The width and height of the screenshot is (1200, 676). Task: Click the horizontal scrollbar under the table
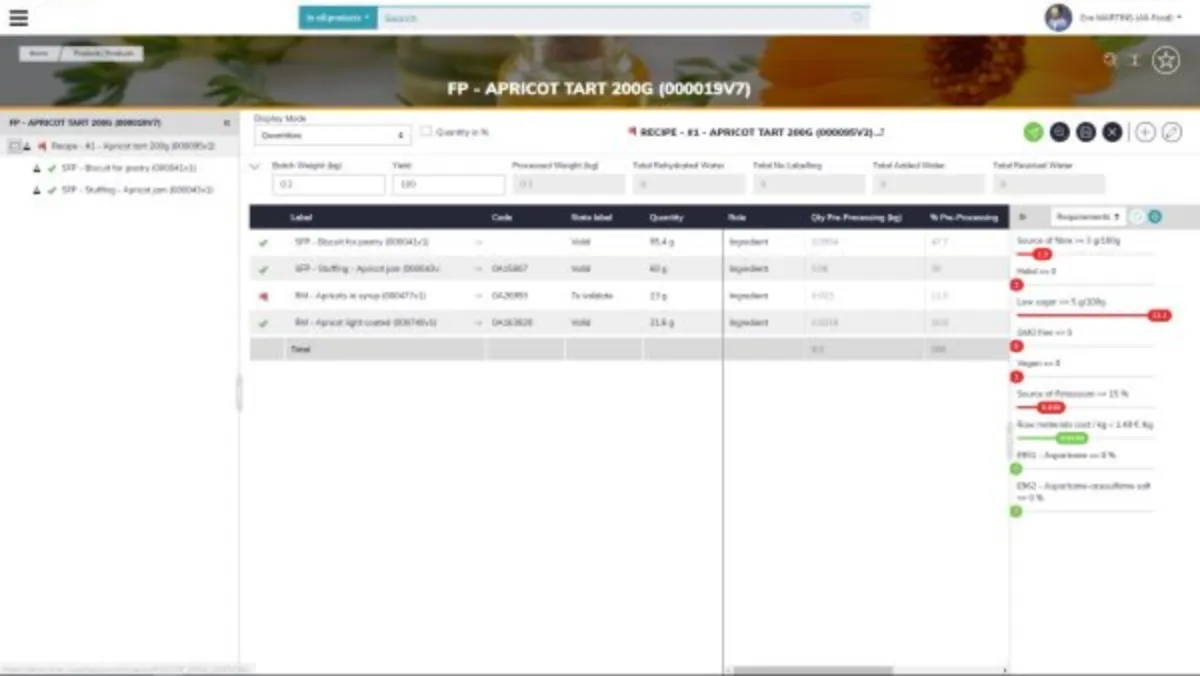812,671
